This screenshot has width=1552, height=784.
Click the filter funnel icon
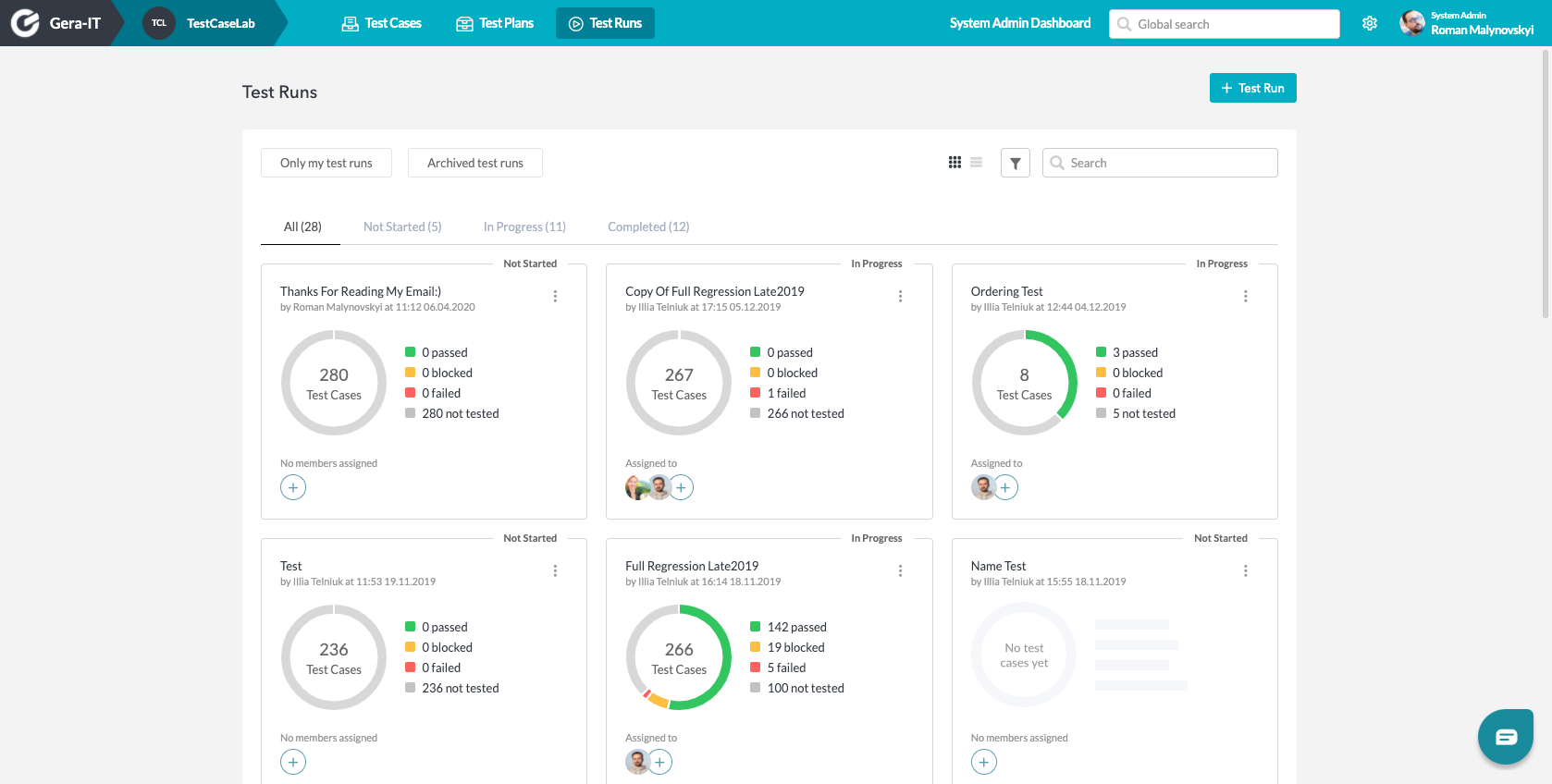tap(1015, 163)
